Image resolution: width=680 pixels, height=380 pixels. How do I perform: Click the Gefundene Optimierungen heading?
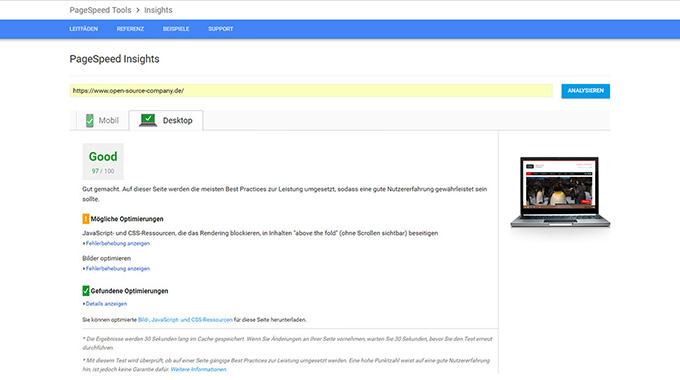pyautogui.click(x=129, y=291)
